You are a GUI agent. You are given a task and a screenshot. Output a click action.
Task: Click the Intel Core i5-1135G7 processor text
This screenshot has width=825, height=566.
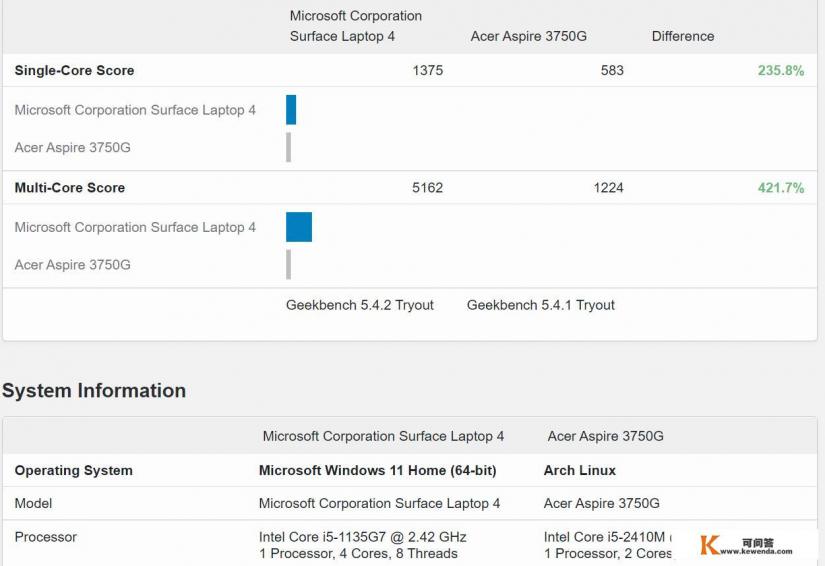362,537
